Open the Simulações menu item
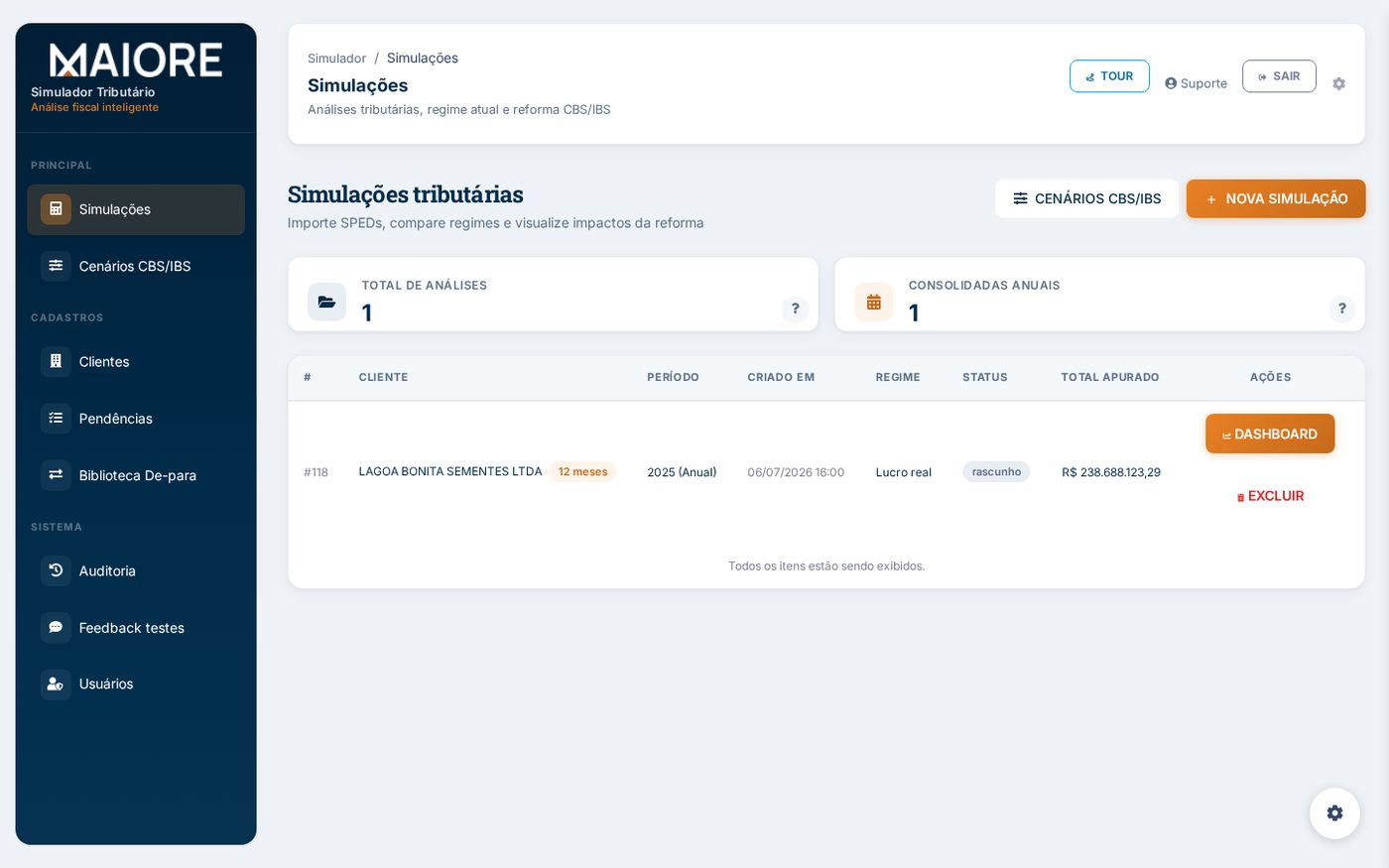Viewport: 1389px width, 868px height. click(136, 209)
